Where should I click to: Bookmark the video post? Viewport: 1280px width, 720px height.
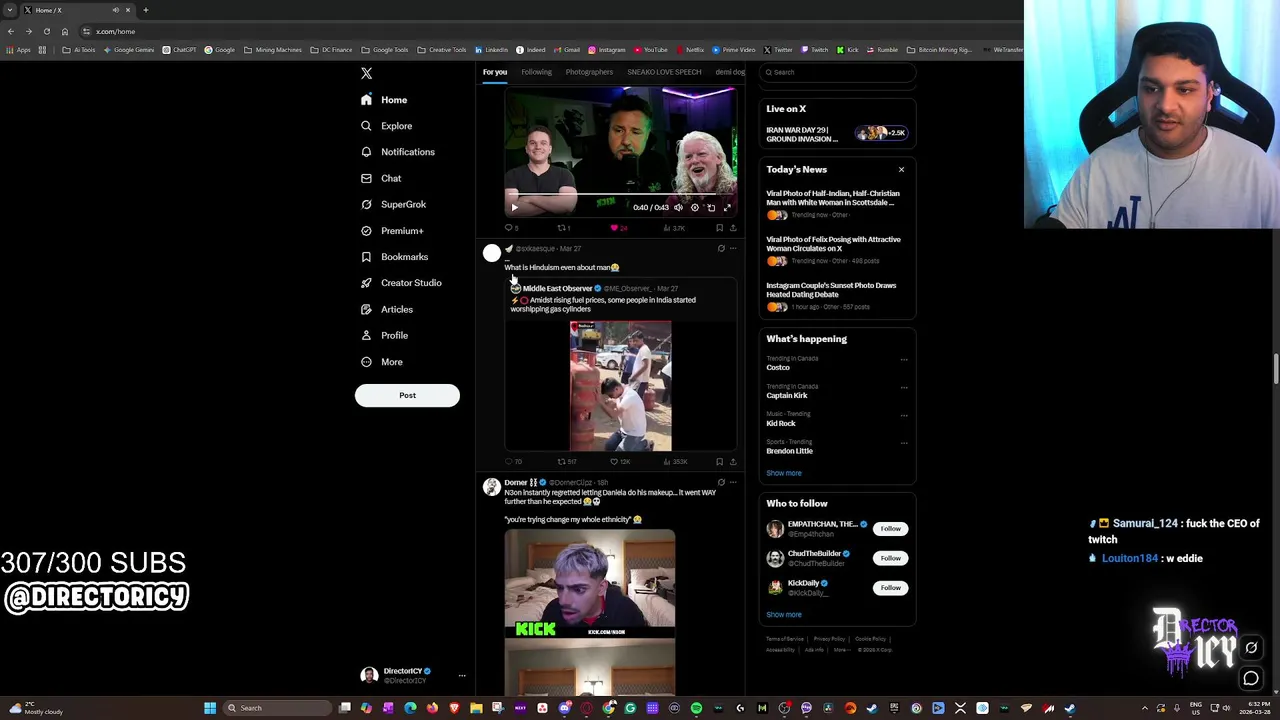(x=719, y=228)
